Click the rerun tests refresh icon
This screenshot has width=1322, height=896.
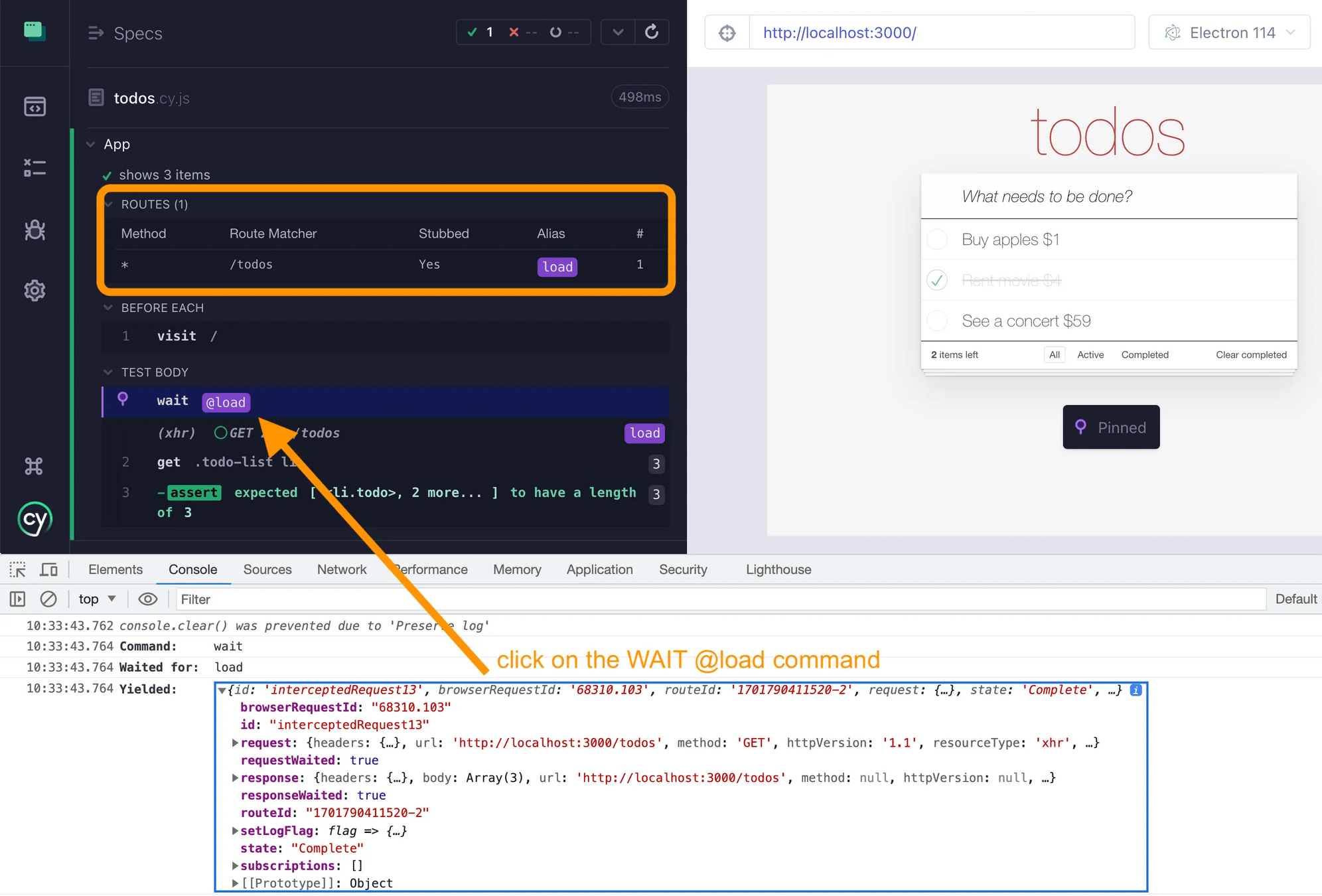651,32
